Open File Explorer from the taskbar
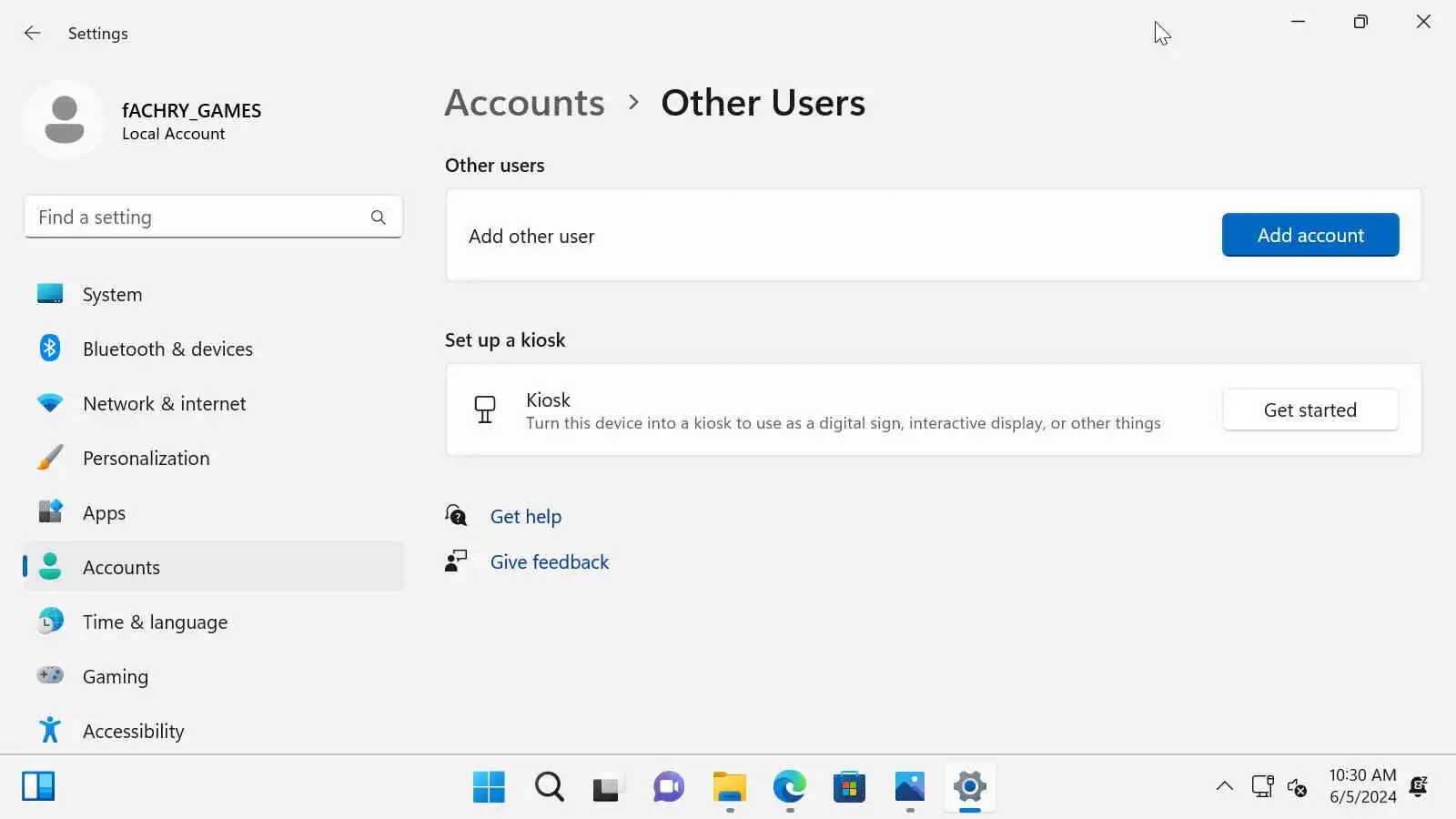Screen dimensions: 1456x819 coord(729,786)
